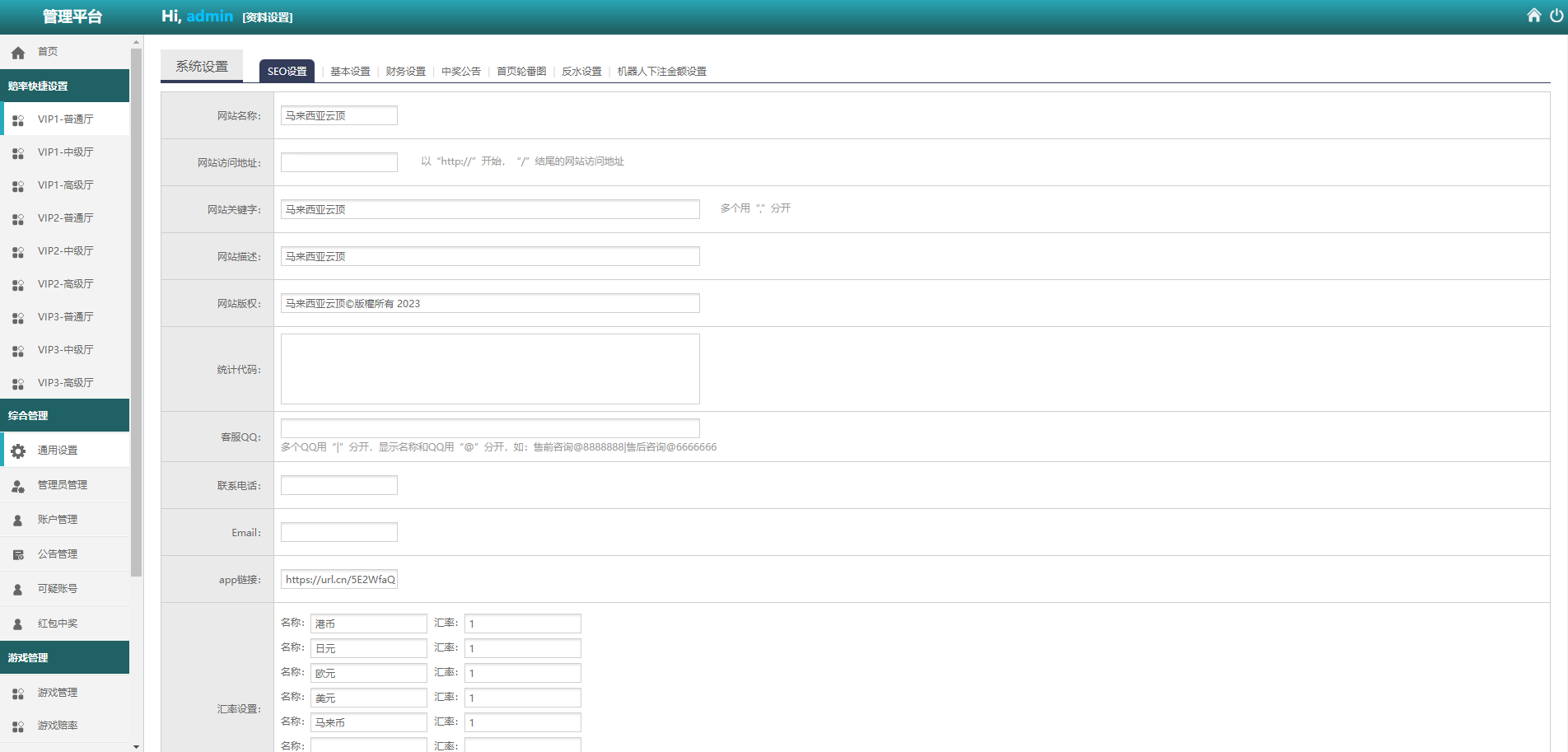
Task: Click the sidebar scroll down arrow
Action: click(x=136, y=746)
